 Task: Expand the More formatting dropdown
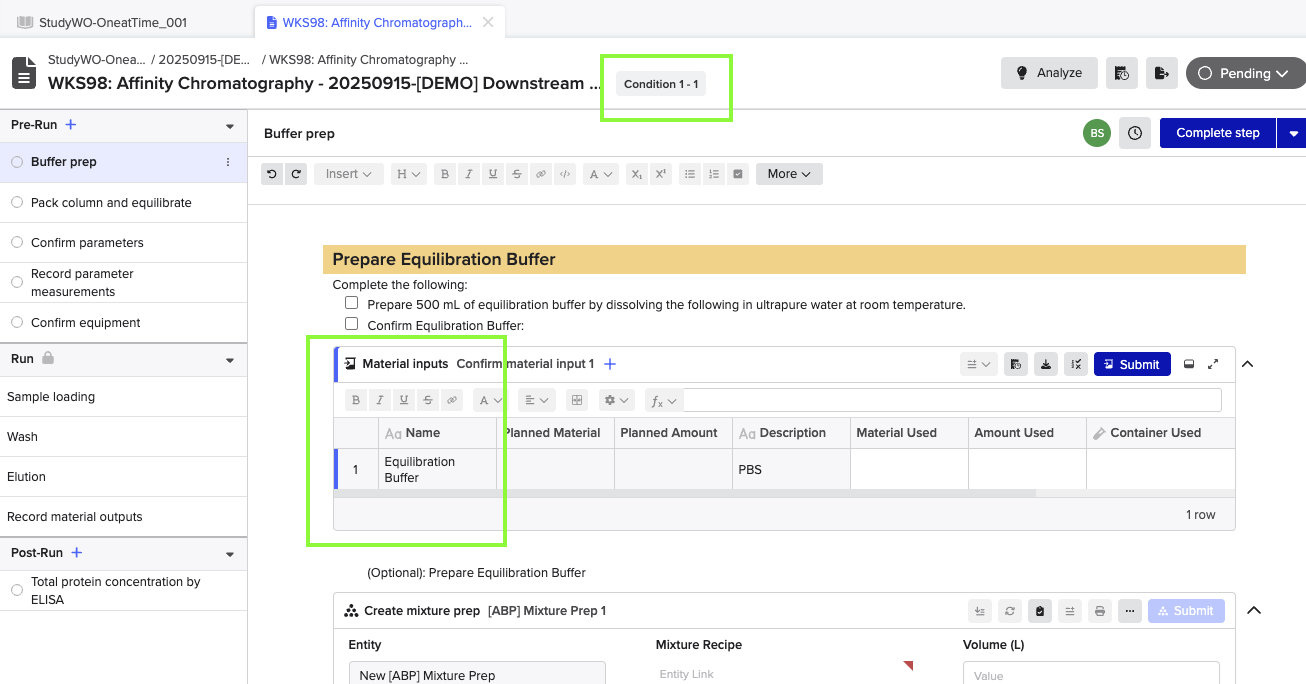788,174
